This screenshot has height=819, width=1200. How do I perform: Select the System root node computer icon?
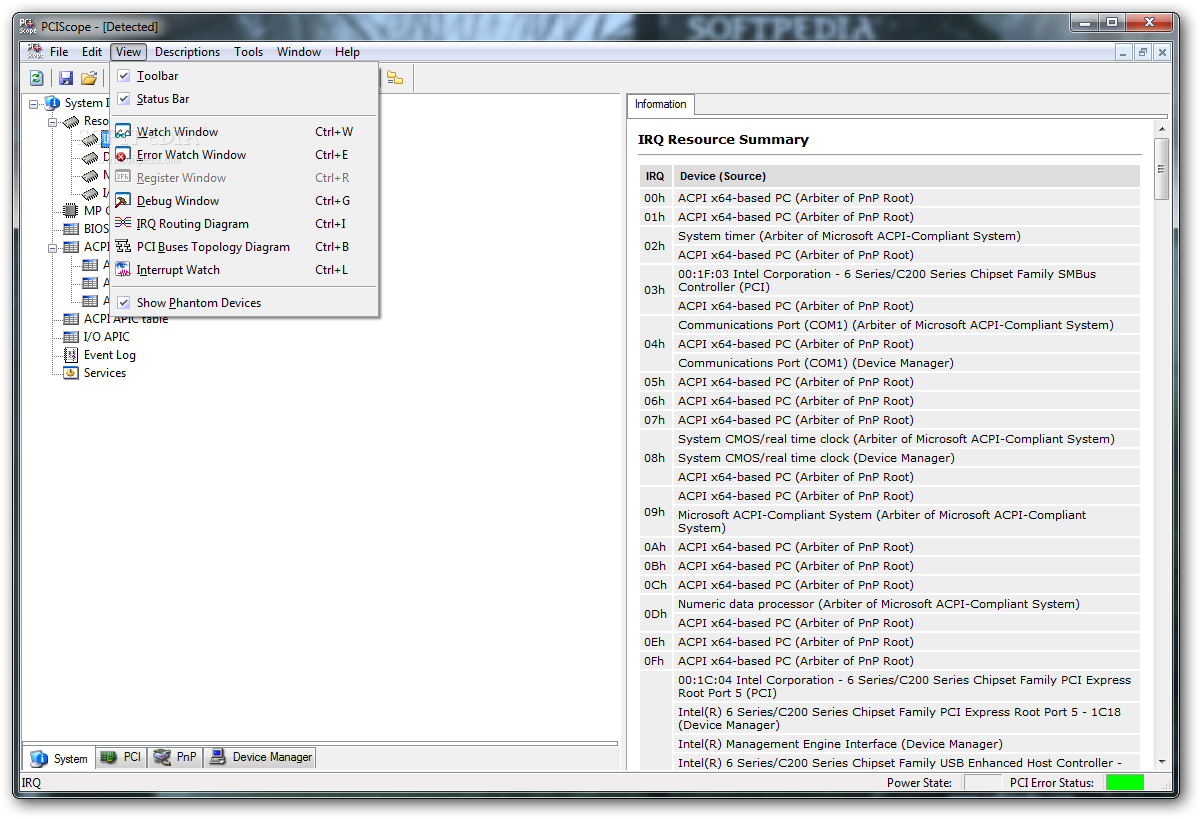(52, 103)
